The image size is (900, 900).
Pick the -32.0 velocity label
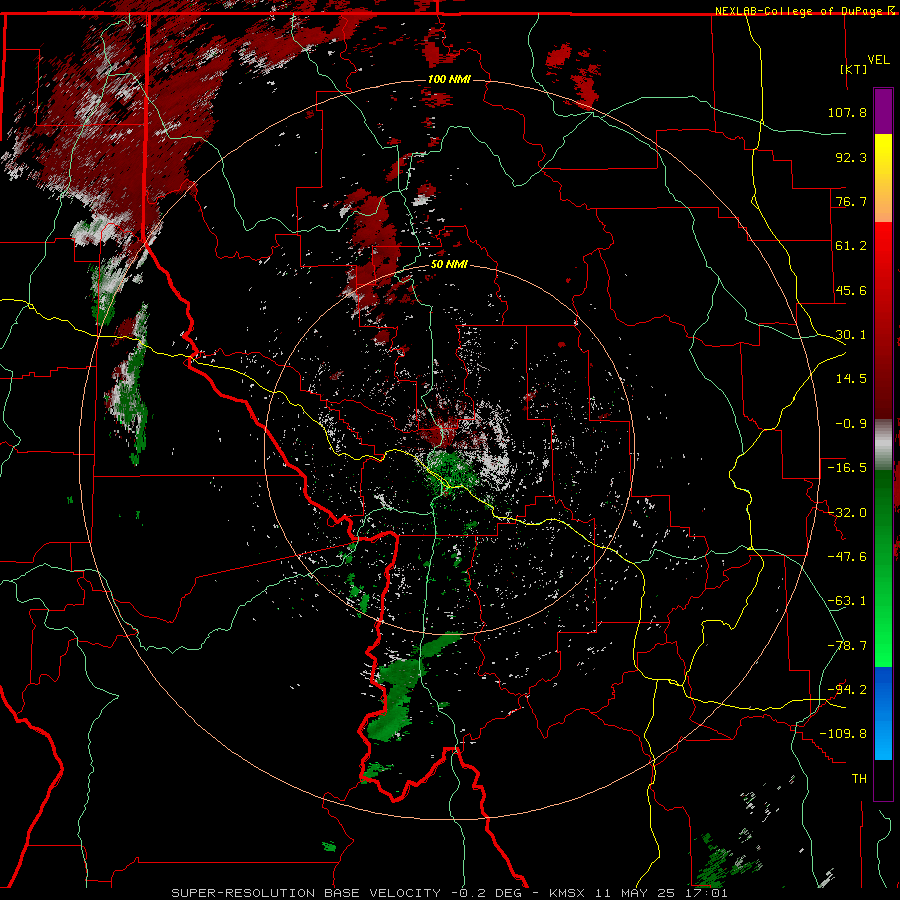pos(847,513)
